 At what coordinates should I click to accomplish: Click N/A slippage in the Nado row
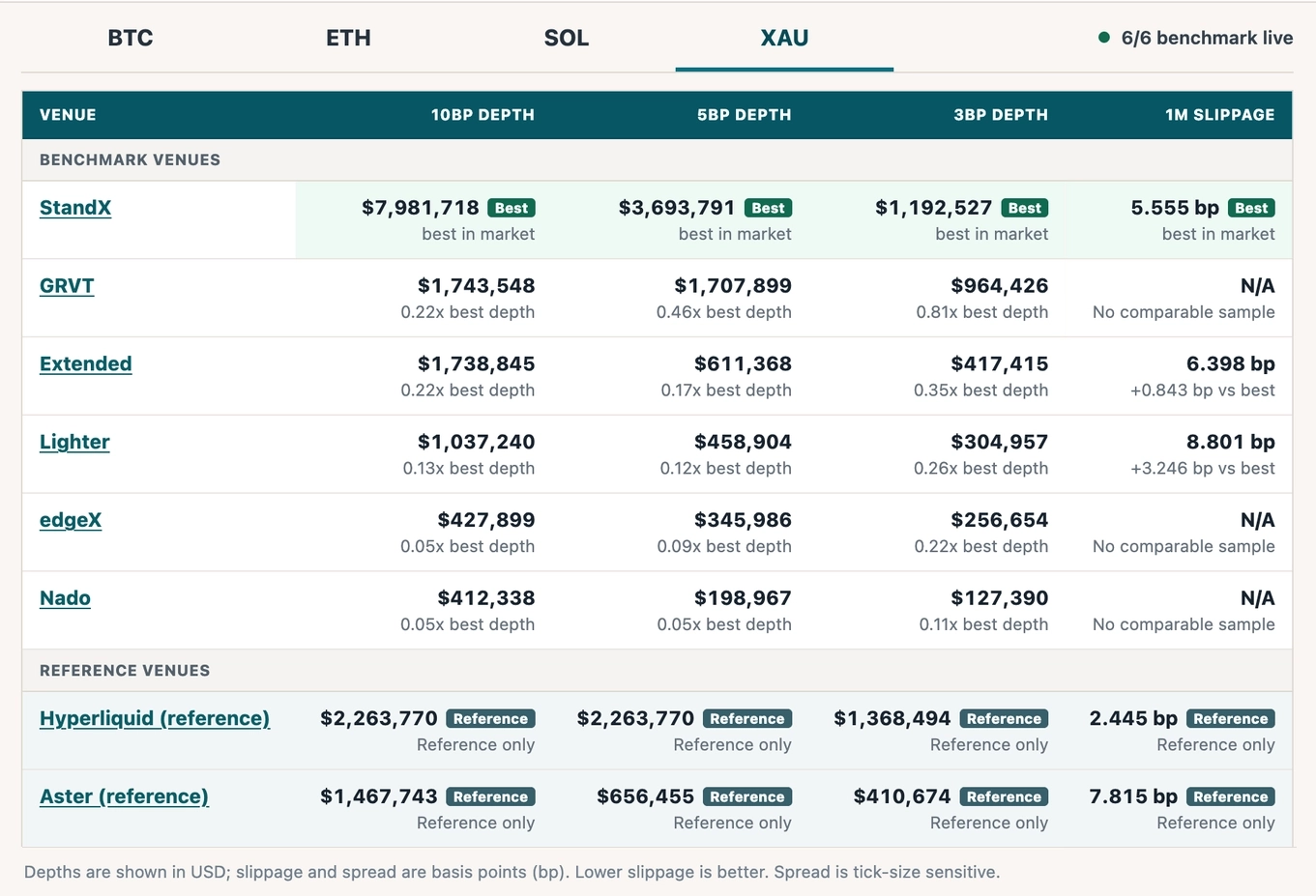click(1257, 598)
